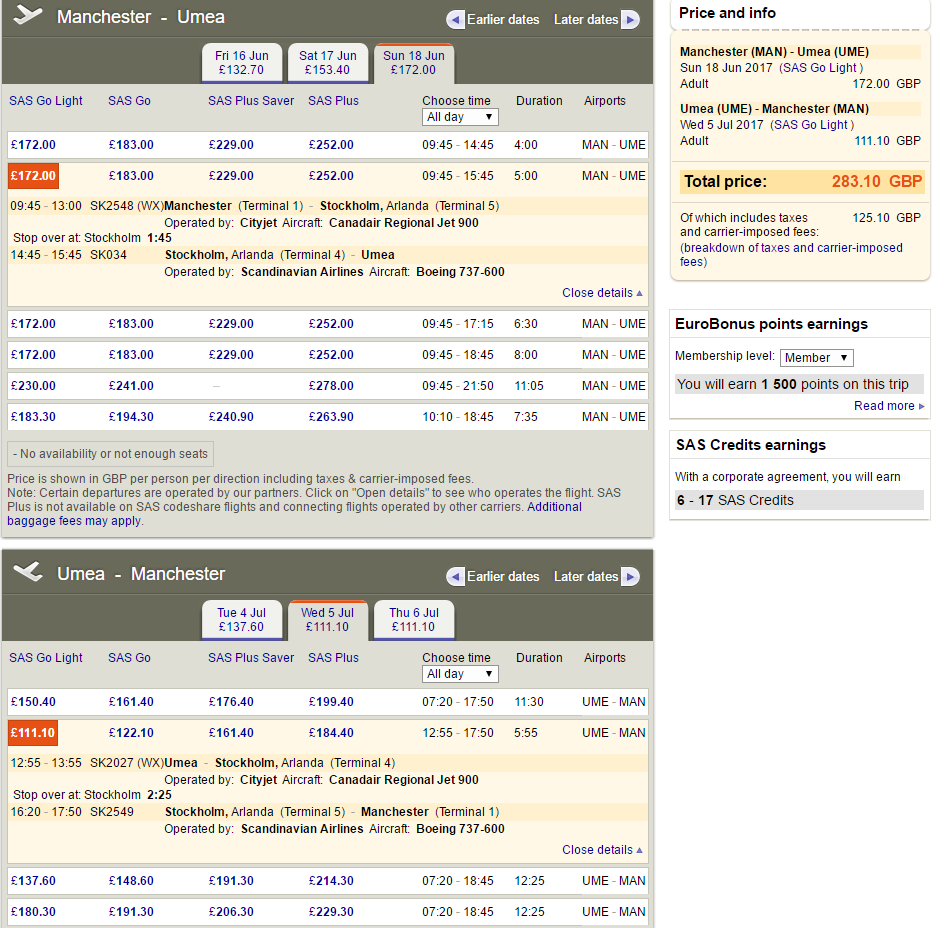Select the Sun 18 Jun £172.00 tab
Image resolution: width=940 pixels, height=928 pixels.
414,63
